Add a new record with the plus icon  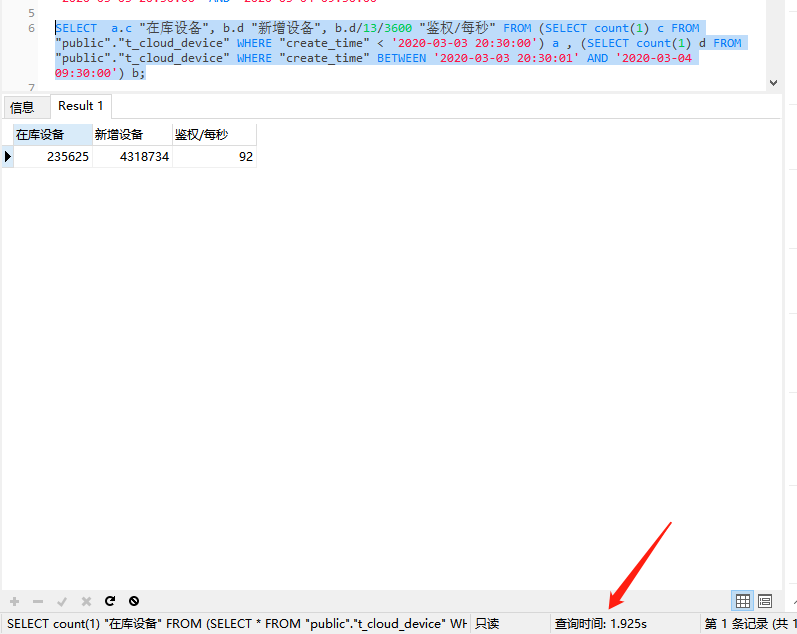coord(14,601)
